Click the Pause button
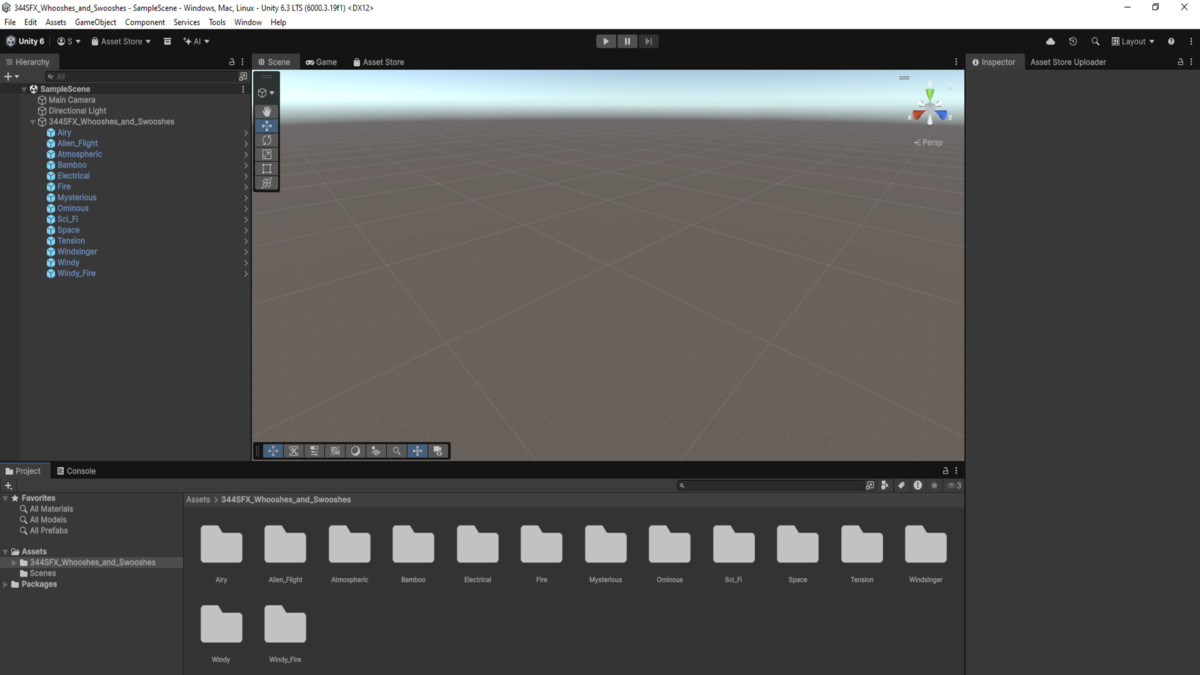1200x675 pixels. tap(627, 41)
